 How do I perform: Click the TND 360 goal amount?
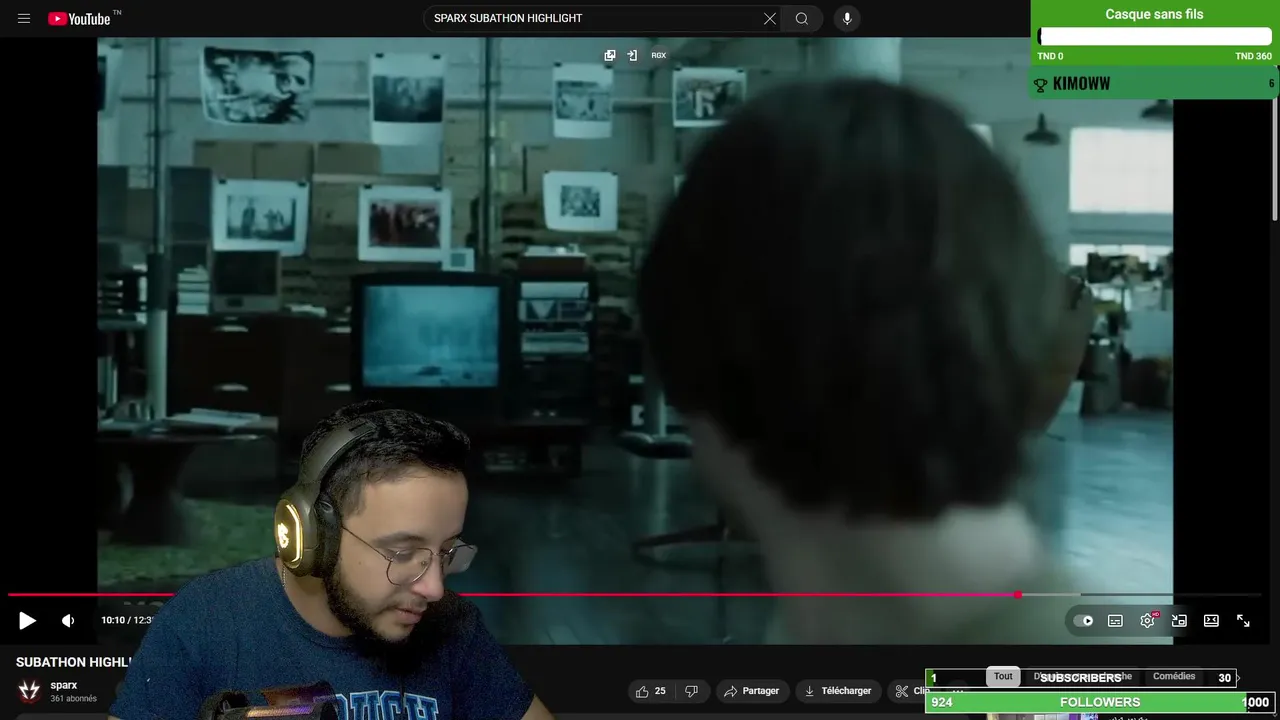1253,57
